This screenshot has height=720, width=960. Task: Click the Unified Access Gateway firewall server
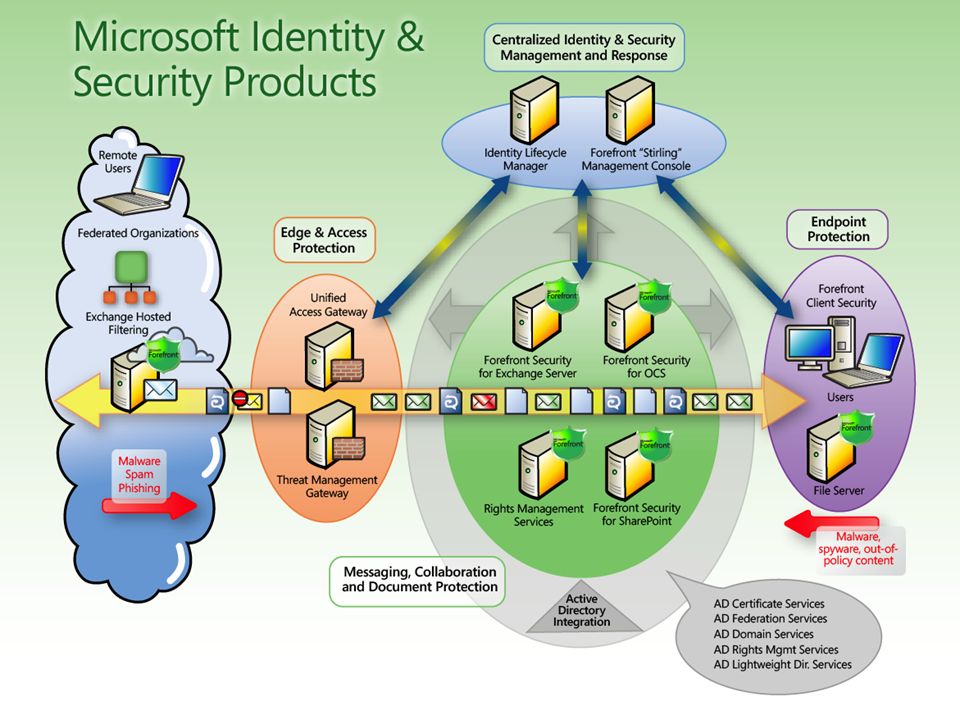click(x=334, y=356)
